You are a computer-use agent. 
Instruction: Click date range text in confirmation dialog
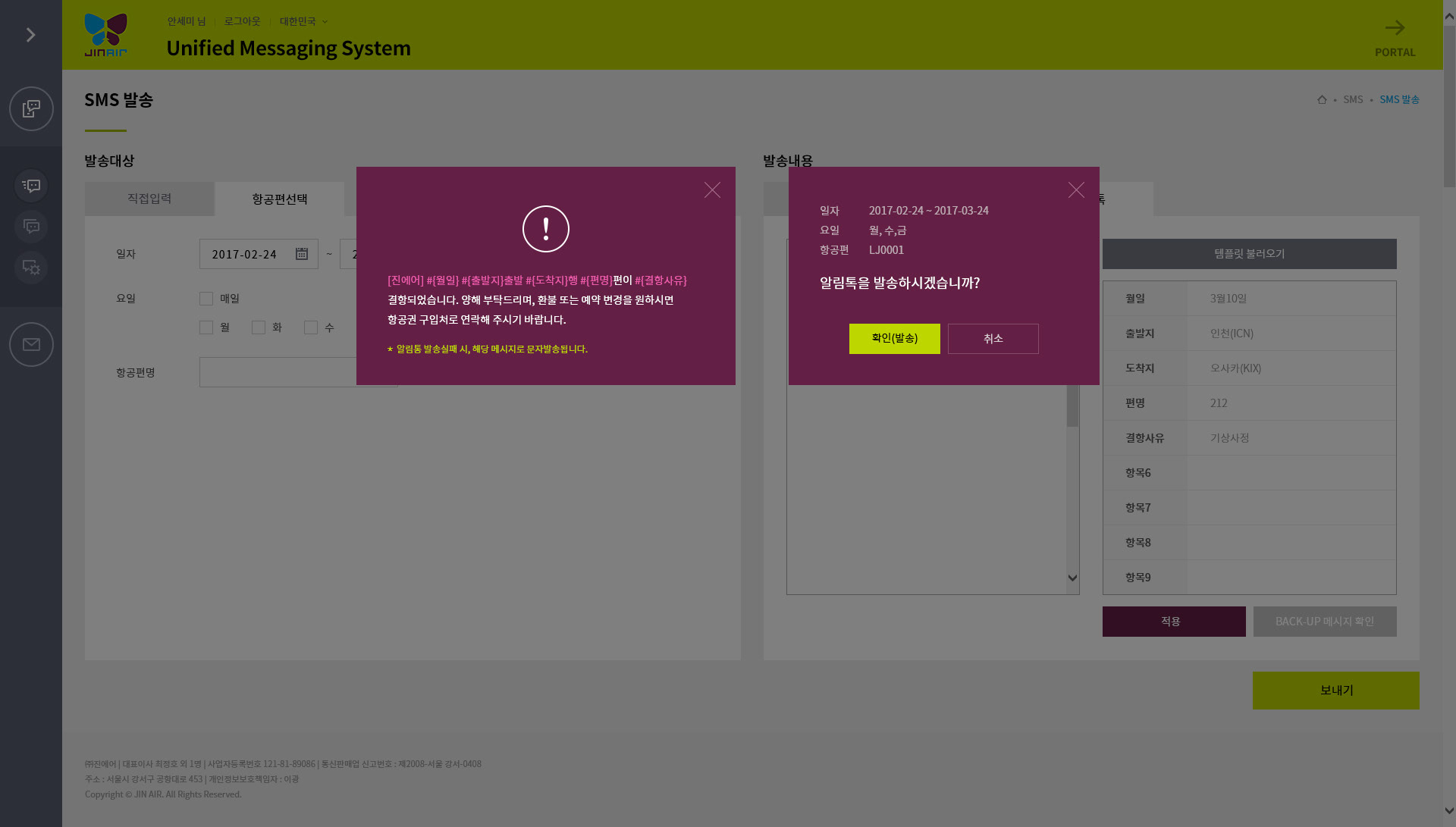(x=929, y=211)
